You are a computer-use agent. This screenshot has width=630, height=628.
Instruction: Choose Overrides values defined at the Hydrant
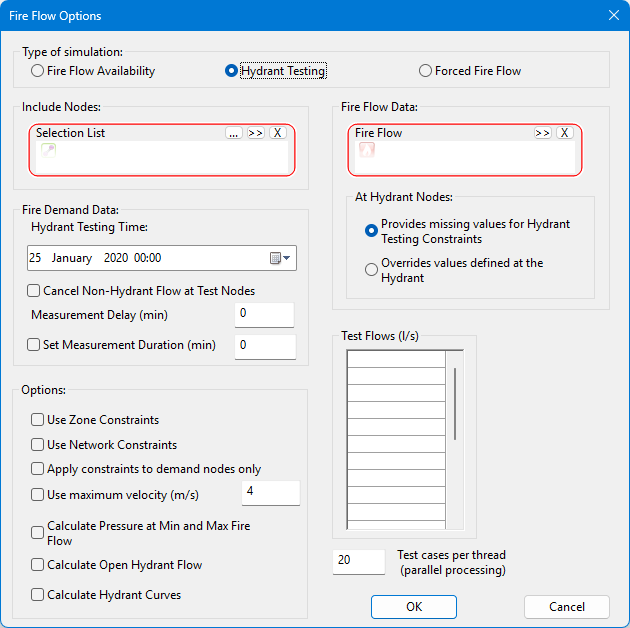[372, 270]
